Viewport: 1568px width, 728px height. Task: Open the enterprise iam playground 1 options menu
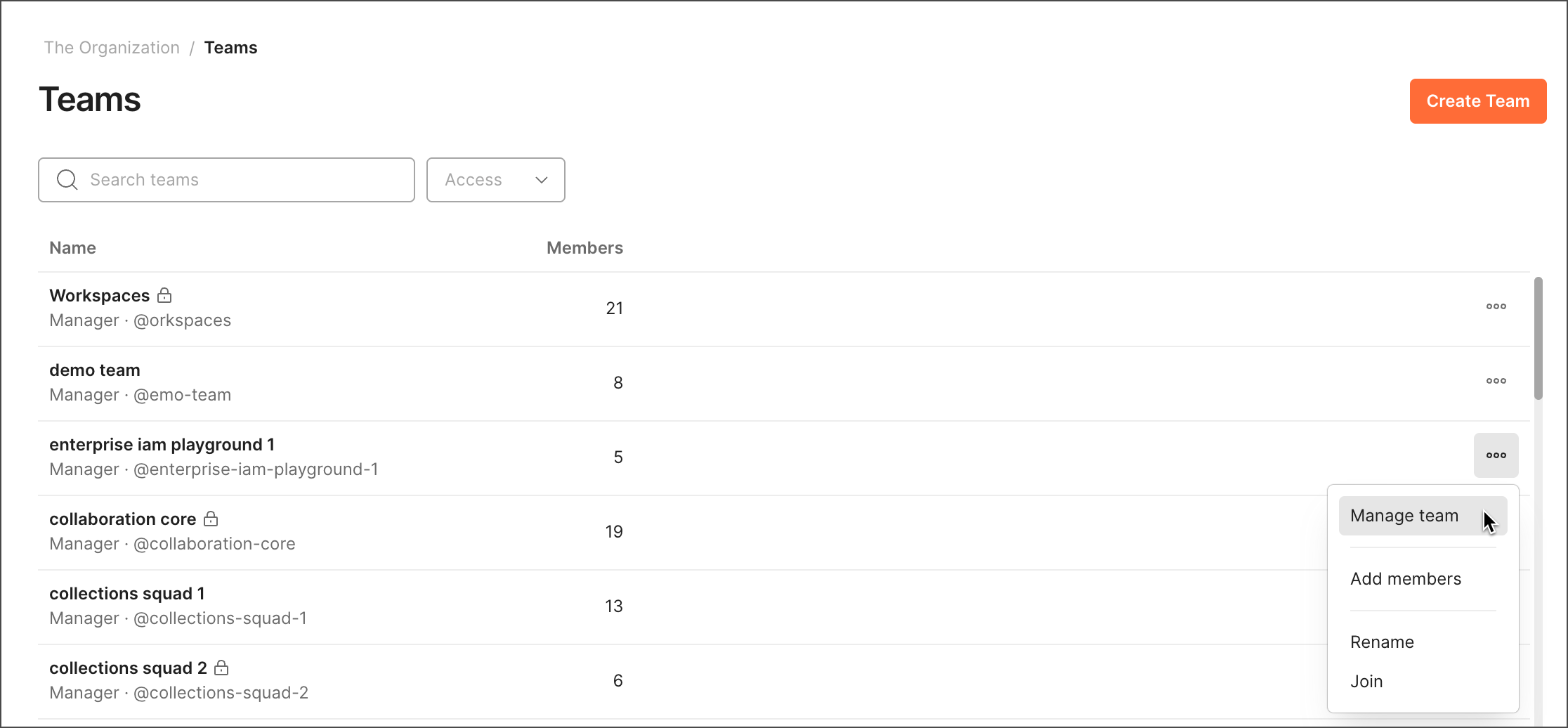1496,455
